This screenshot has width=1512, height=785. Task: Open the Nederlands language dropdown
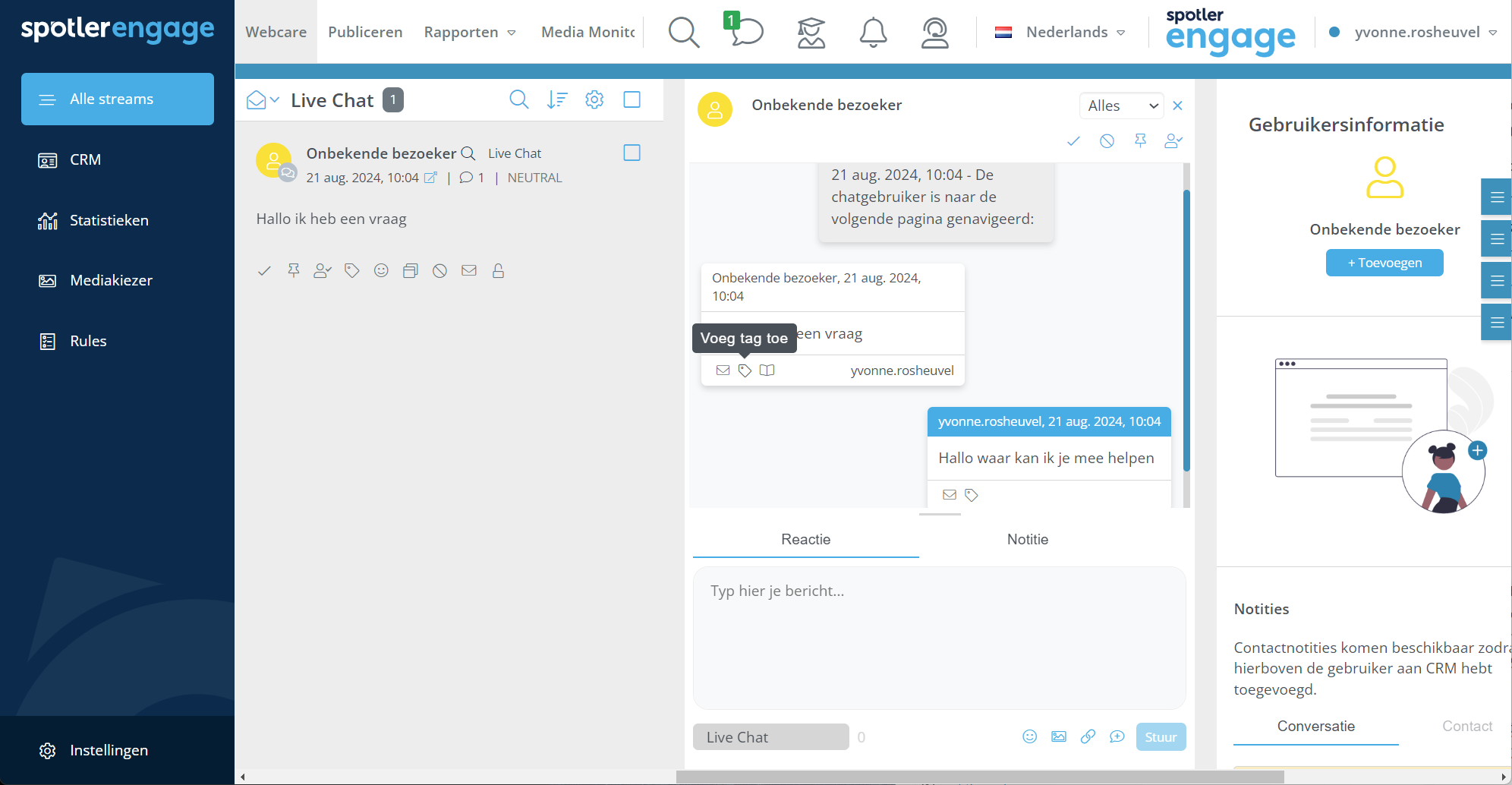click(1060, 32)
